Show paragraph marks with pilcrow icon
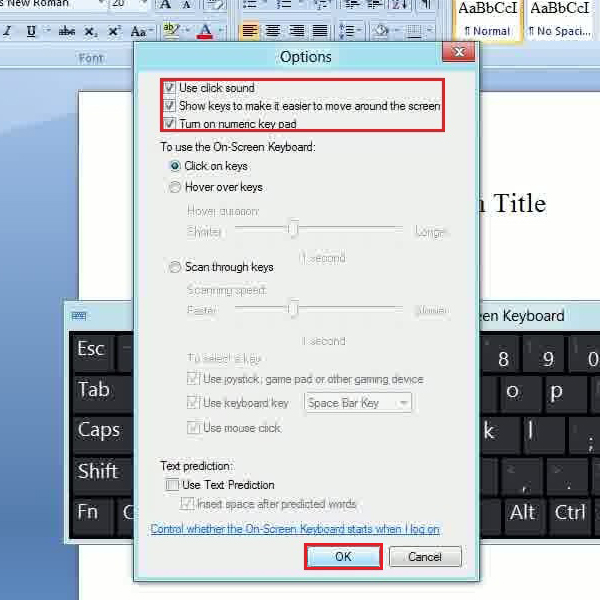600x600 pixels. [x=426, y=5]
